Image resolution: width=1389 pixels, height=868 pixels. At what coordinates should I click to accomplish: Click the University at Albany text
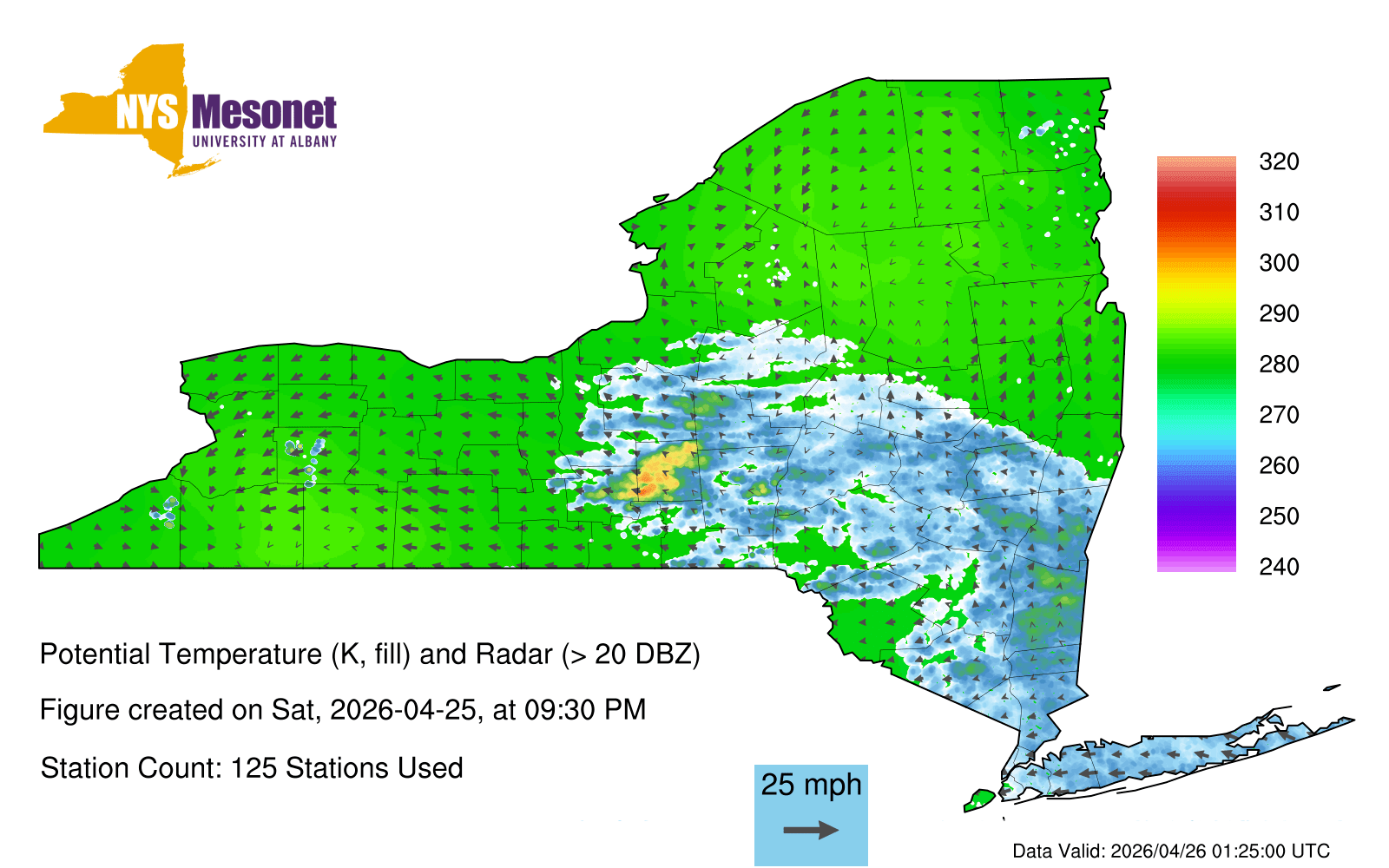coord(264,141)
